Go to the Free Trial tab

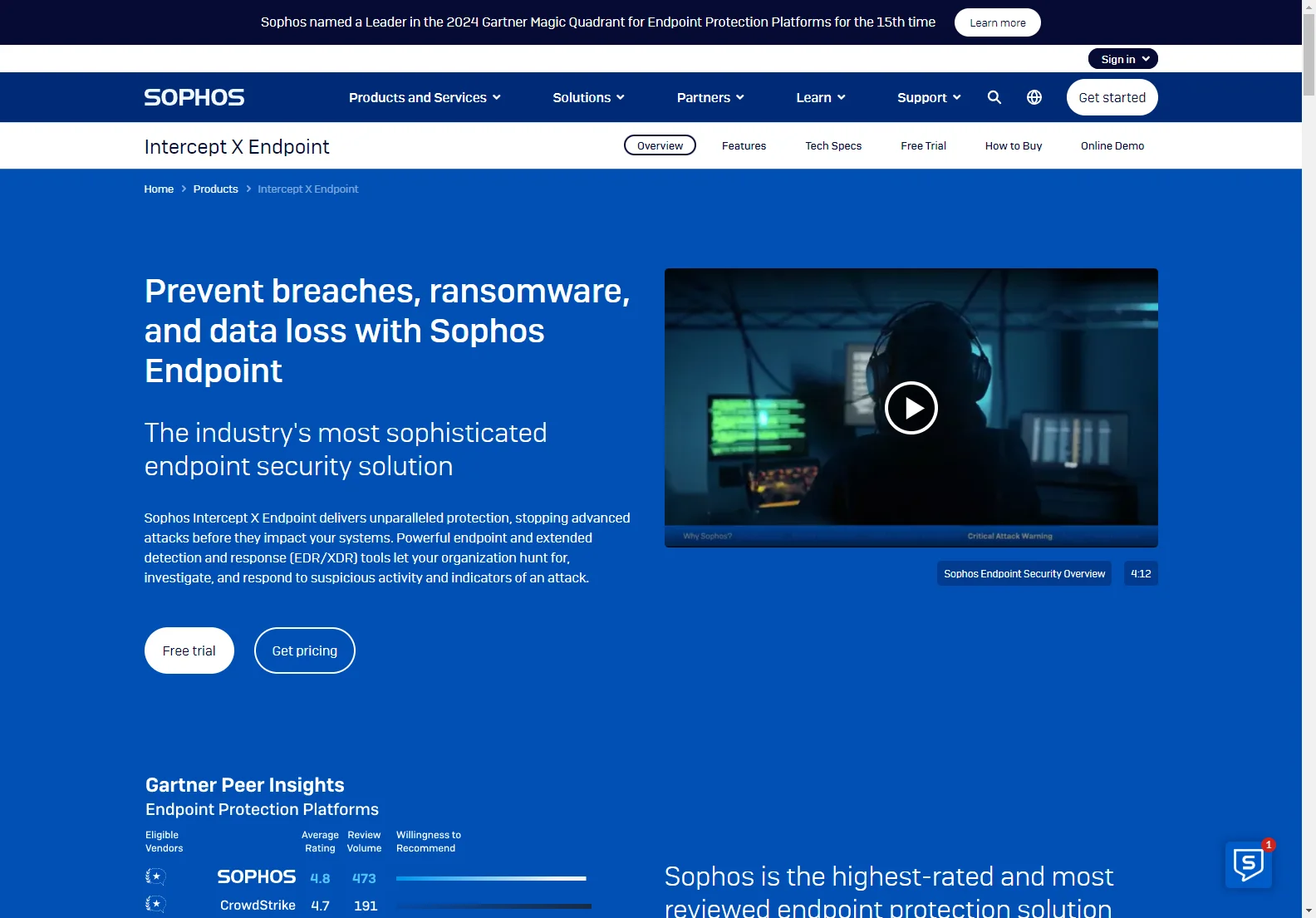(923, 145)
